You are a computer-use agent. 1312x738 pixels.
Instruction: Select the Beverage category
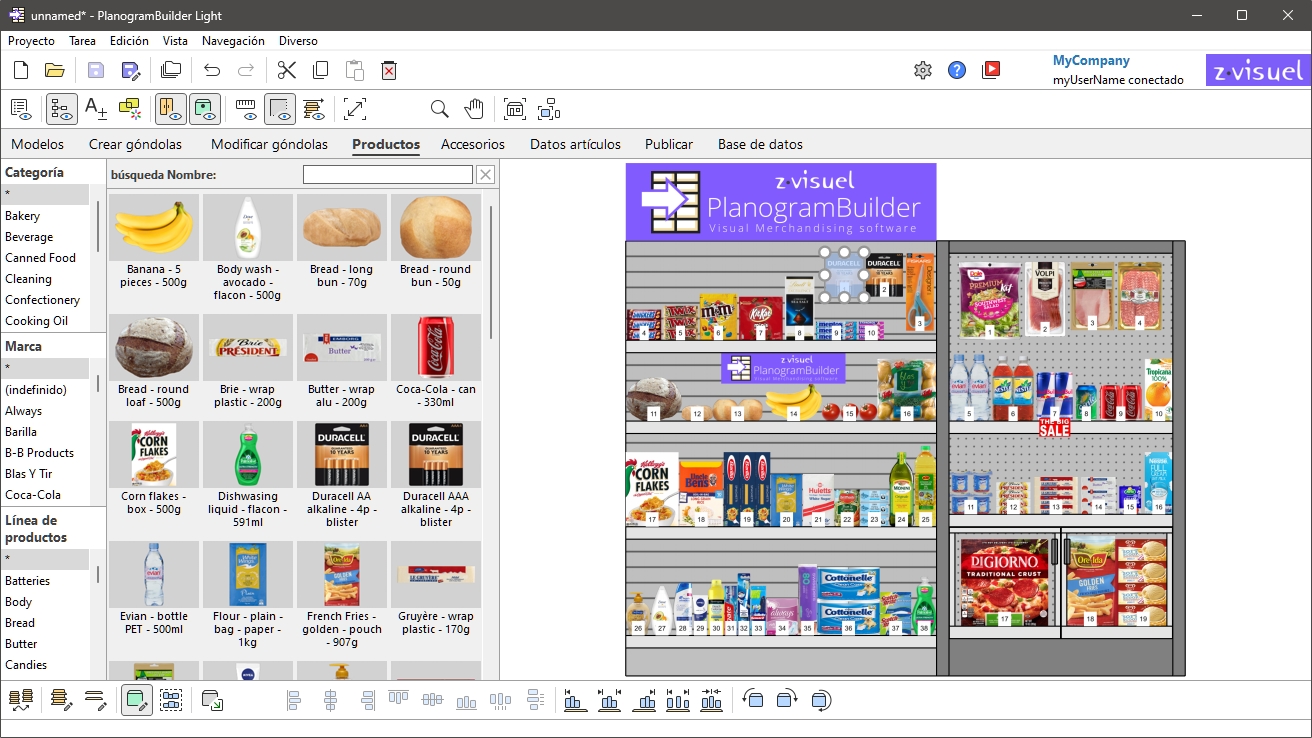point(29,237)
